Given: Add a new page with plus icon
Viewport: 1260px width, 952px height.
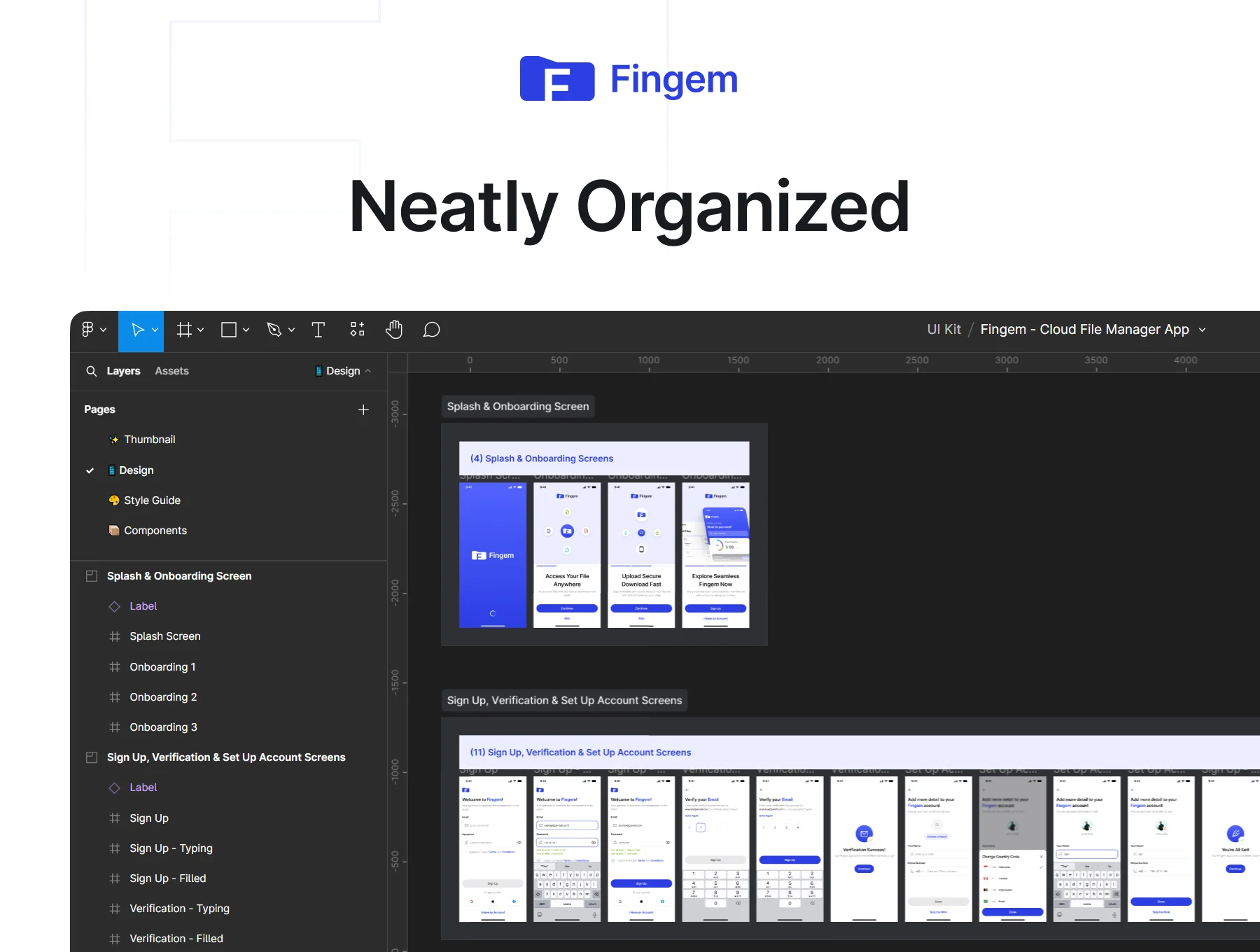Looking at the screenshot, I should [x=363, y=410].
